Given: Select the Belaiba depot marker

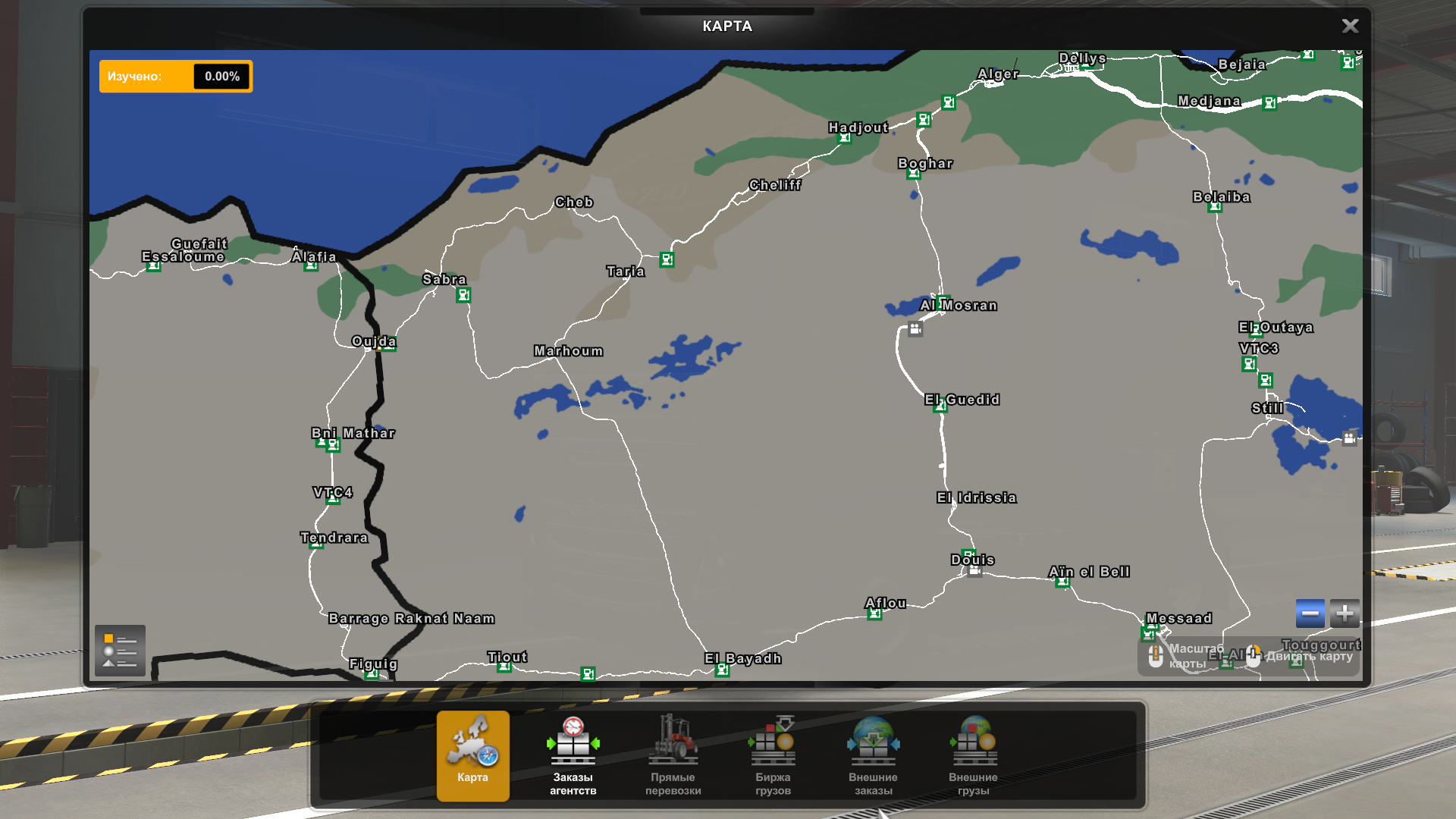Looking at the screenshot, I should [1215, 206].
